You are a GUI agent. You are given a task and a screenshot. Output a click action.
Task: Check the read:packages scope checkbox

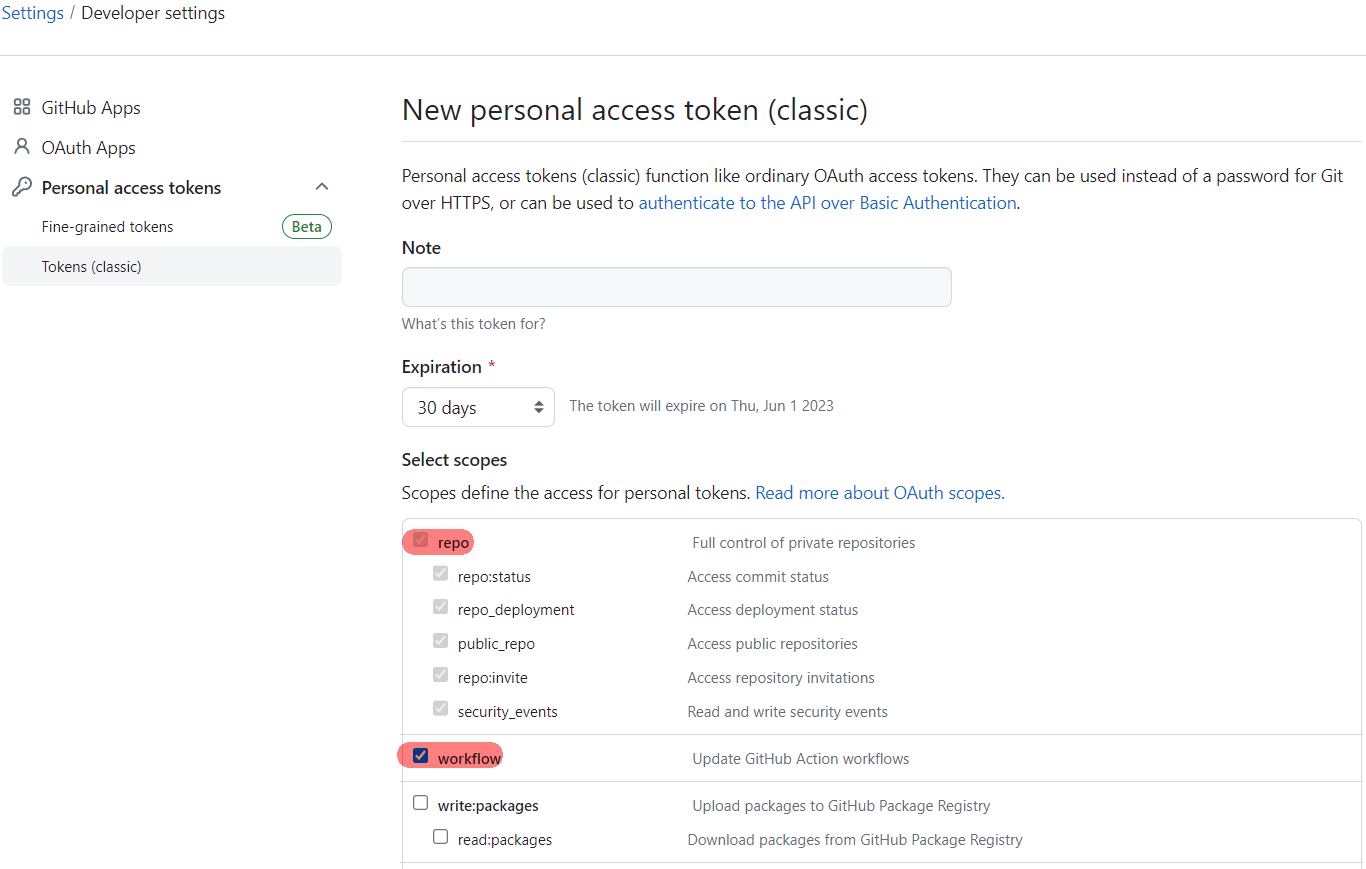click(441, 837)
